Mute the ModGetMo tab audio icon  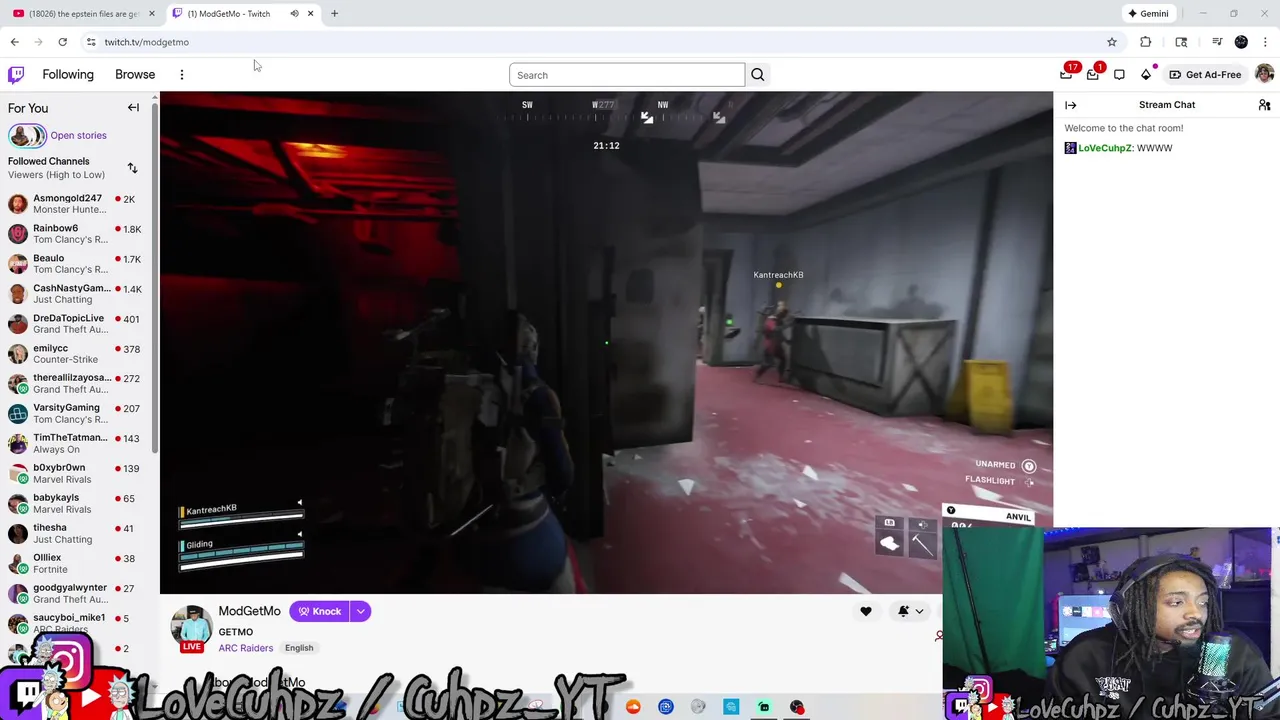(294, 13)
